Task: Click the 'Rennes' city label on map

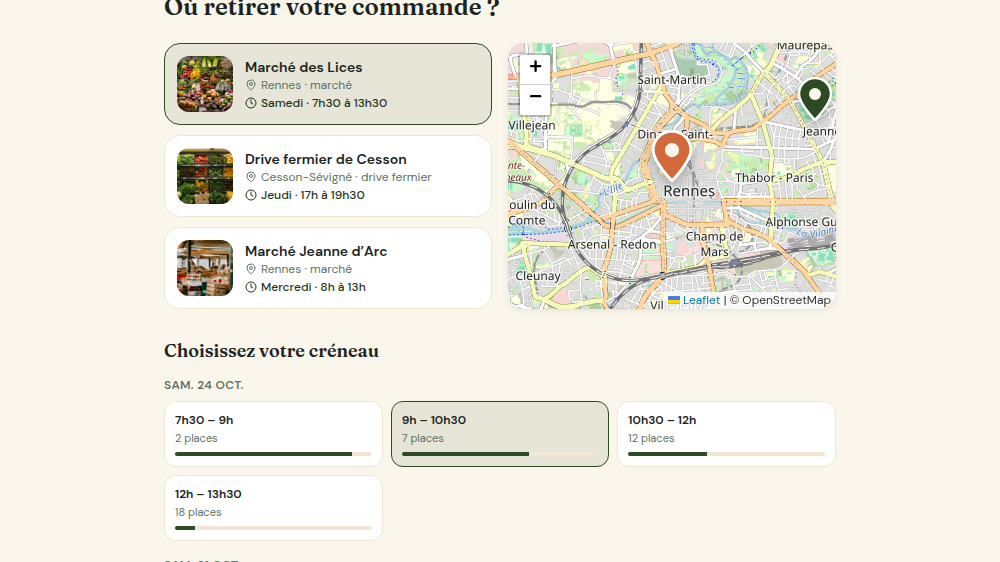Action: [689, 191]
